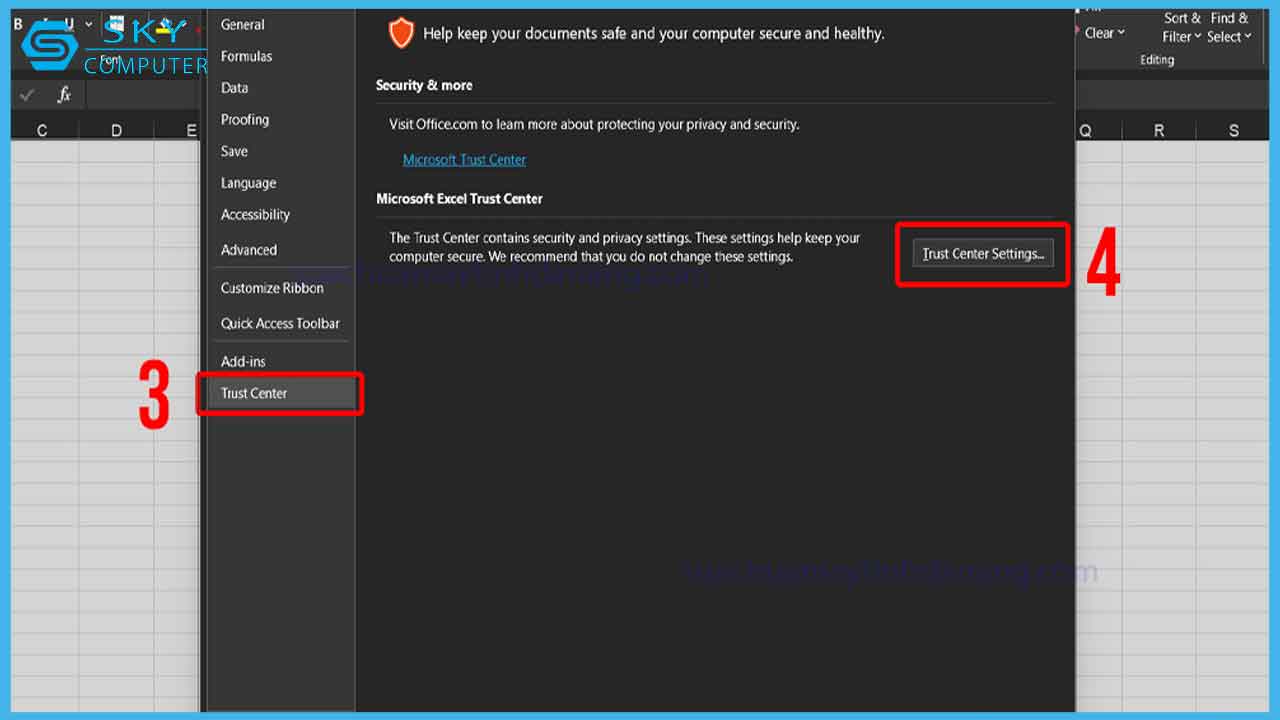1280x720 pixels.
Task: Click the Insert Function fx icon
Action: point(64,95)
